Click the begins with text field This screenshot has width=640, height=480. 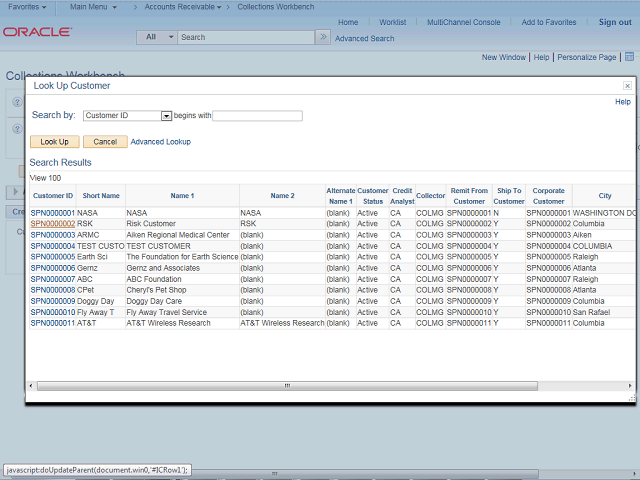pyautogui.click(x=257, y=116)
